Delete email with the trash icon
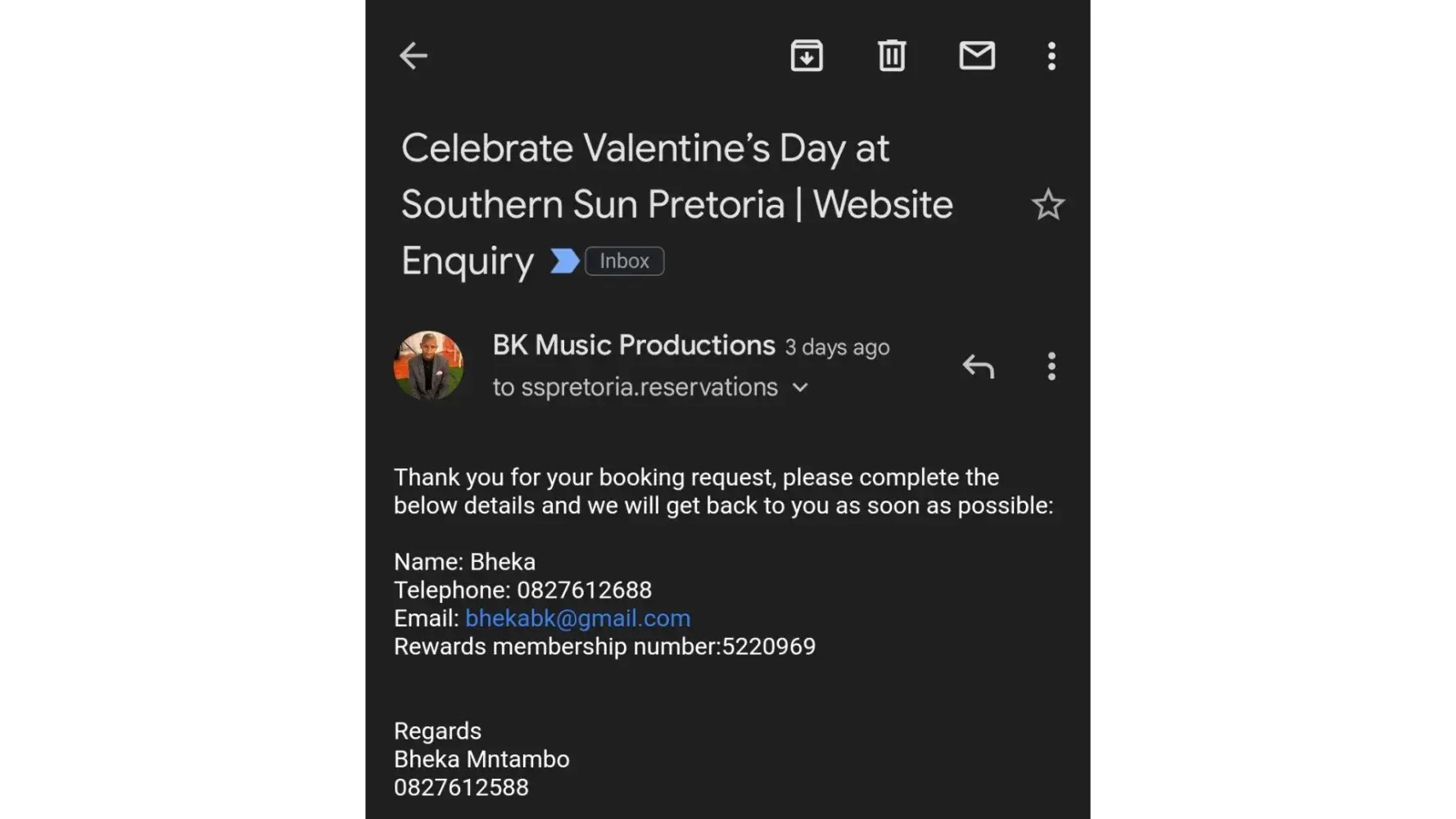Screen dimensions: 1456x819 [x=892, y=56]
